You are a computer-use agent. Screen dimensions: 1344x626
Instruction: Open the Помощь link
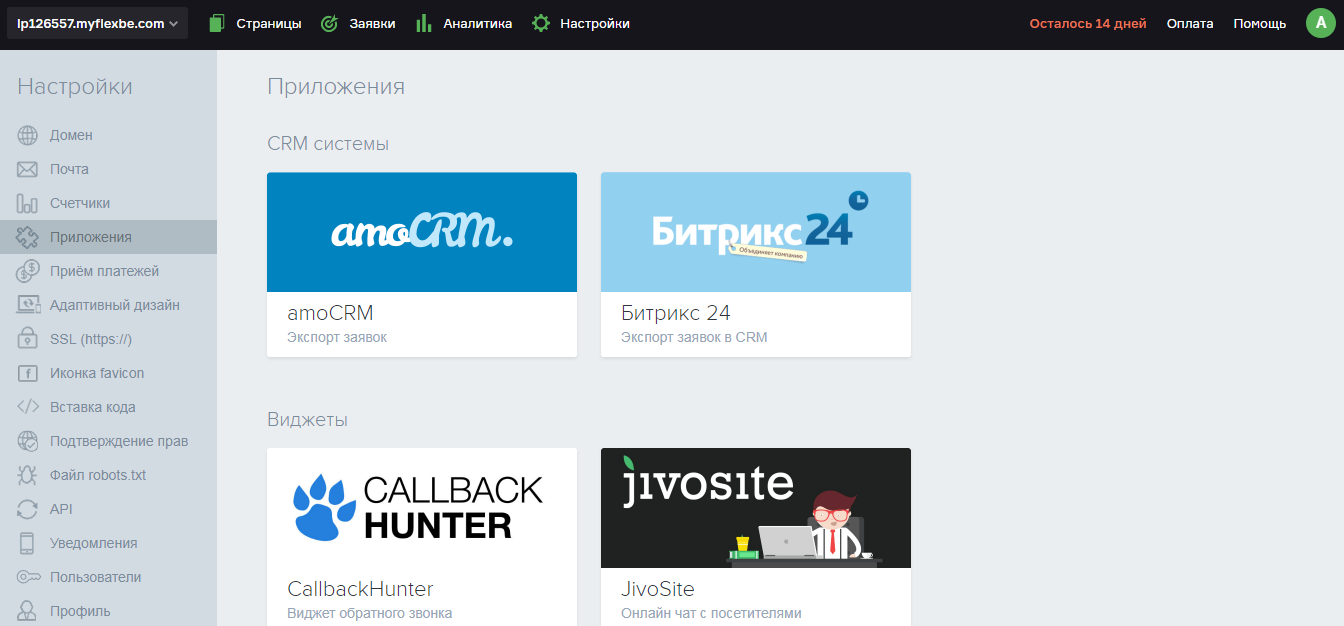point(1260,23)
